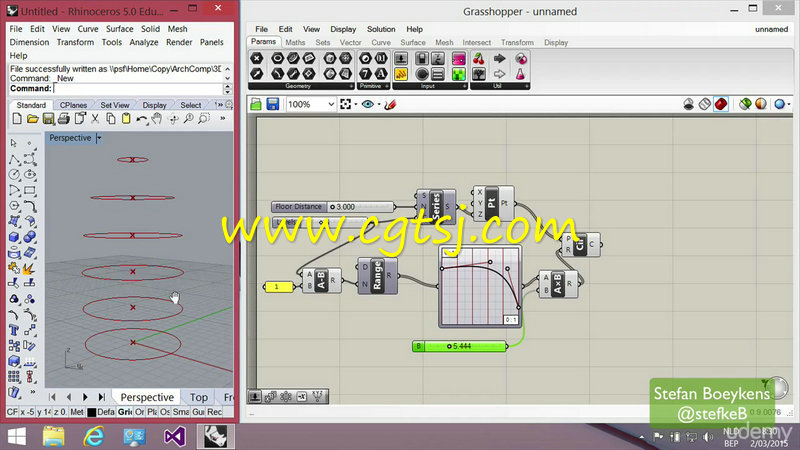The height and width of the screenshot is (450, 800).
Task: Select the Number Slider input icon
Action: click(401, 58)
